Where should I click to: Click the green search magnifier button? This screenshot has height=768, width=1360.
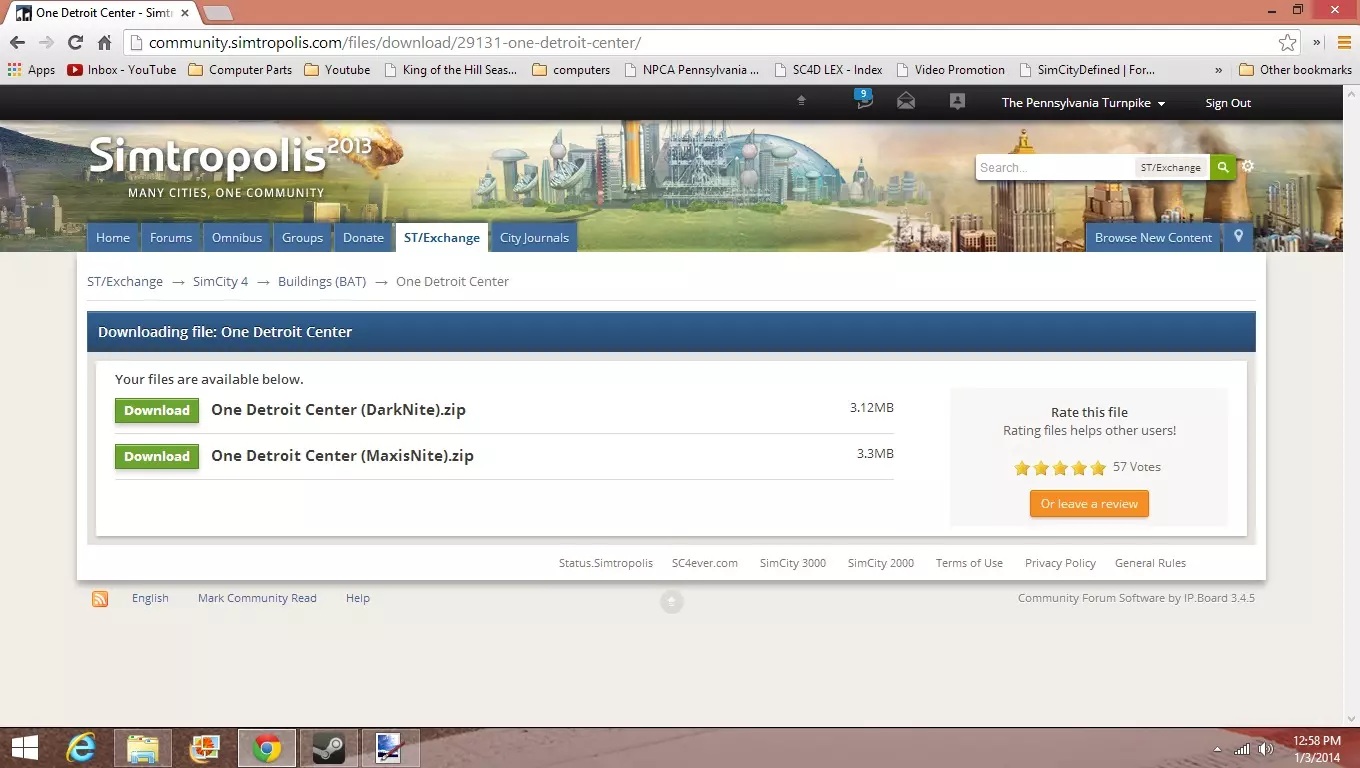click(x=1222, y=167)
